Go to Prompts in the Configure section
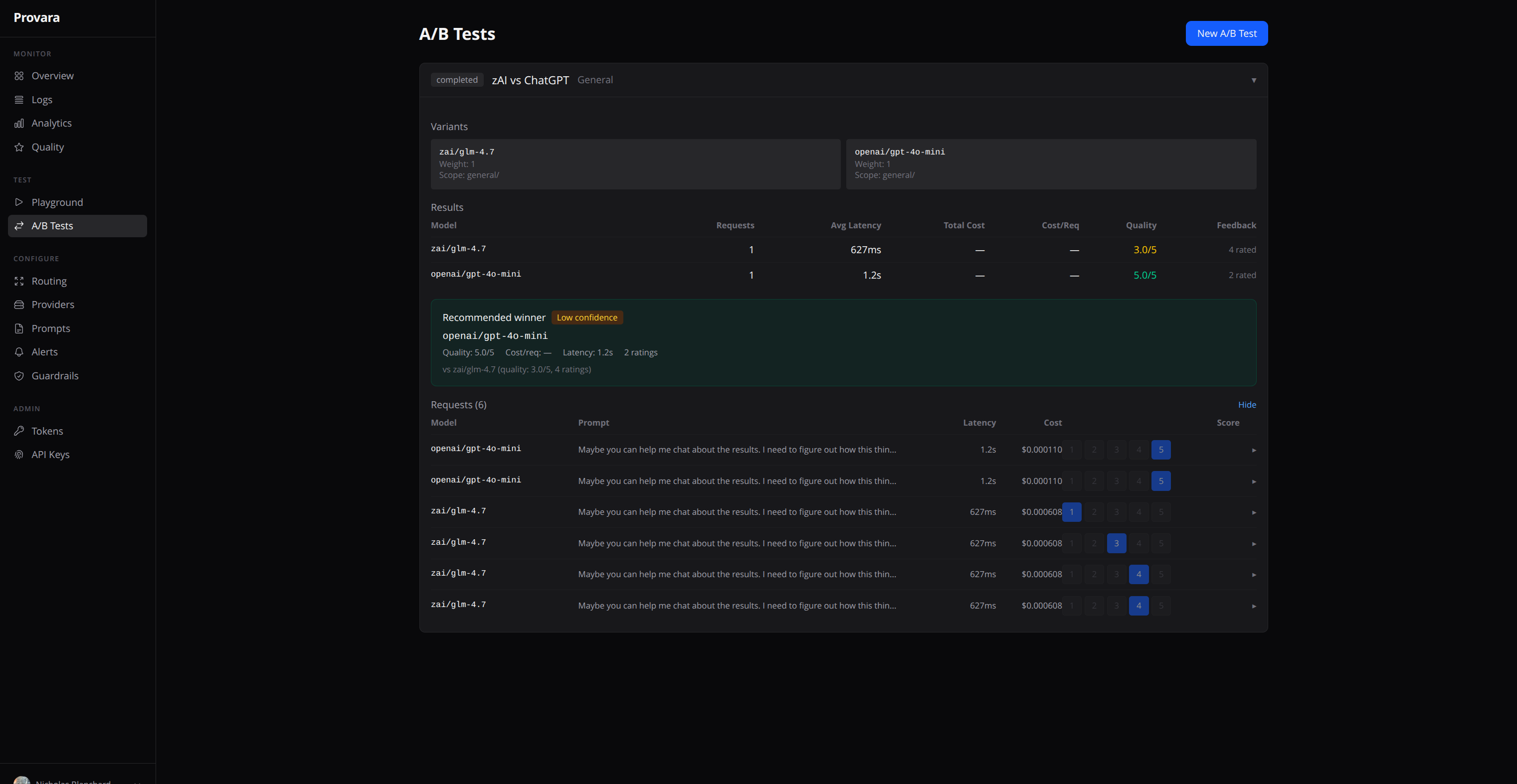The height and width of the screenshot is (784, 1517). (51, 328)
